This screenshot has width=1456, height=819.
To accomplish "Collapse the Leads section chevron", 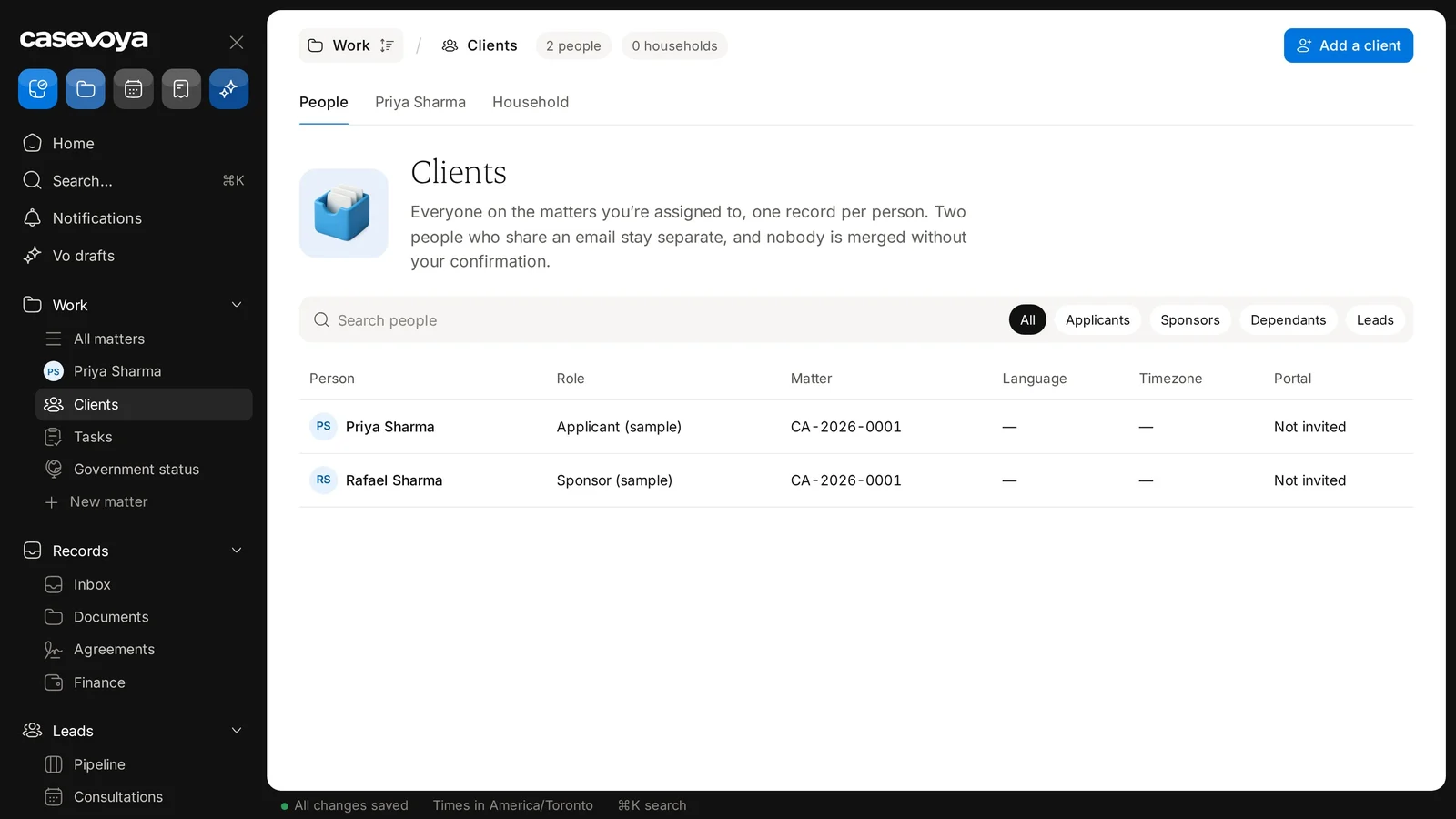I will coord(237,731).
